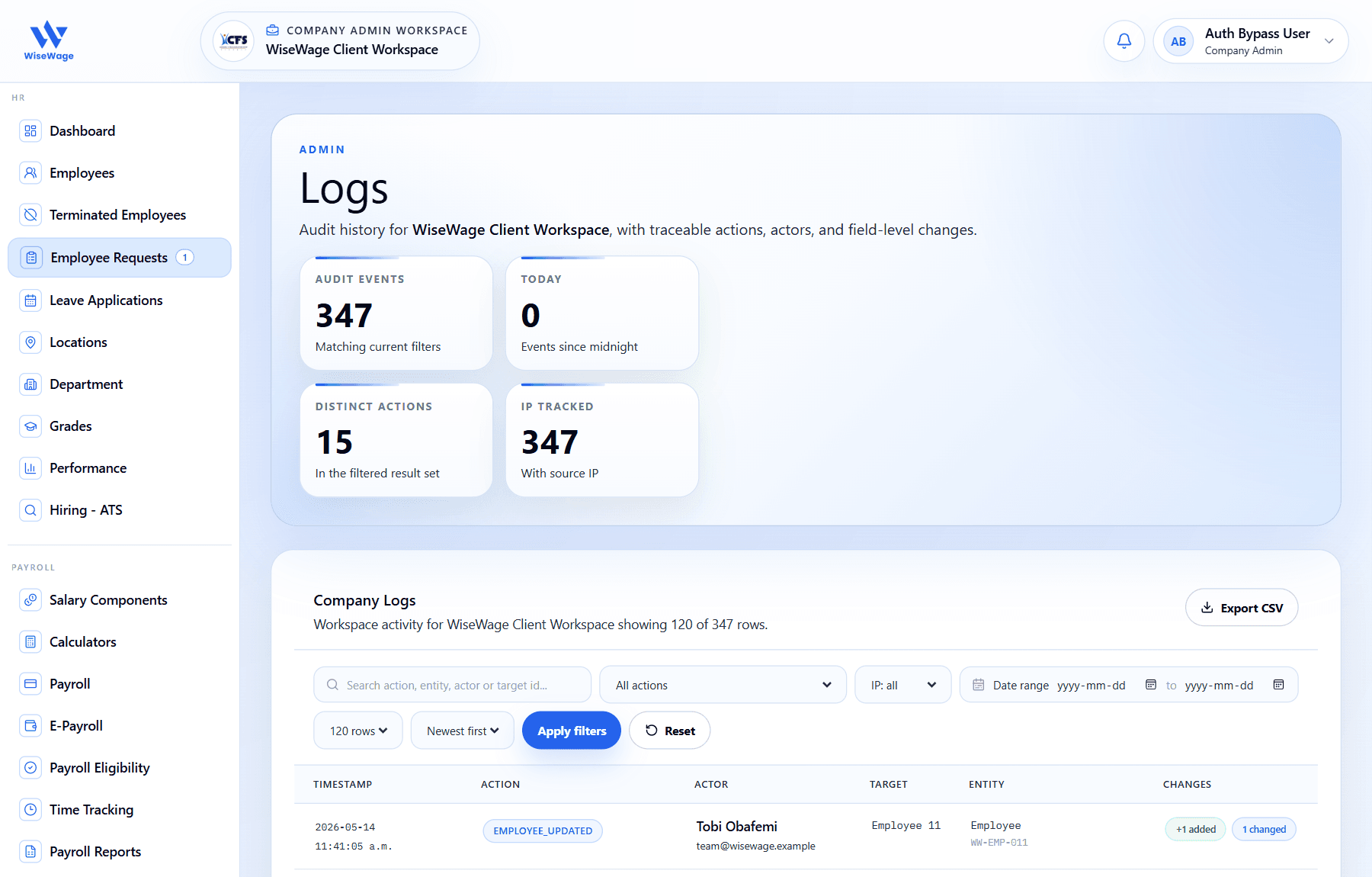1372x877 pixels.
Task: Open Hiring - ATS page
Action: pyautogui.click(x=120, y=510)
